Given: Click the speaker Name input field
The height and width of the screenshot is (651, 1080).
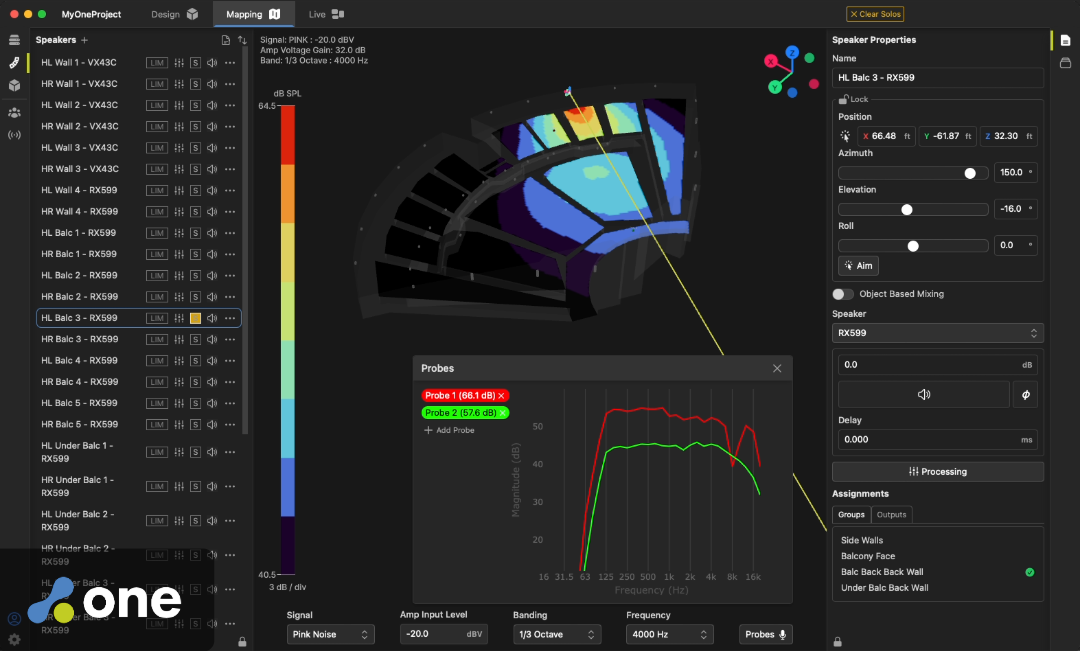Looking at the screenshot, I should tap(937, 77).
